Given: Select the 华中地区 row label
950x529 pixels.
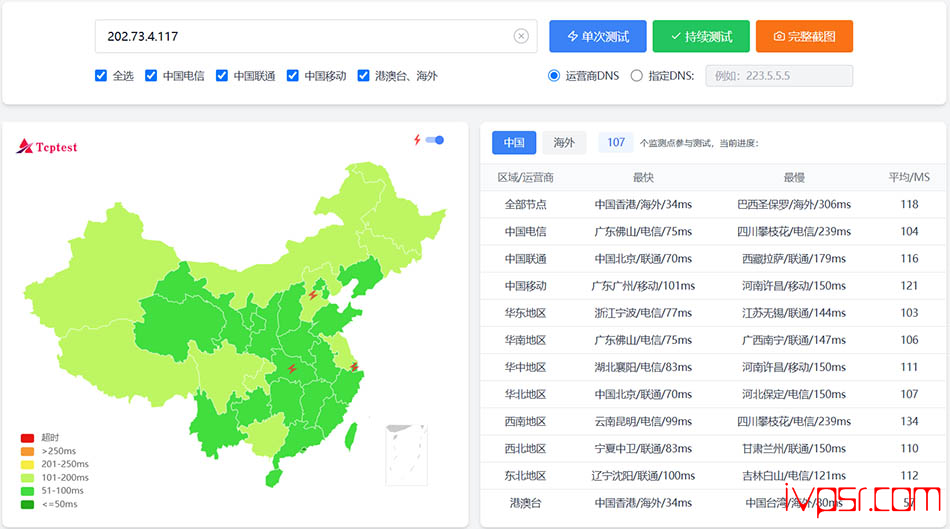Looking at the screenshot, I should (525, 367).
